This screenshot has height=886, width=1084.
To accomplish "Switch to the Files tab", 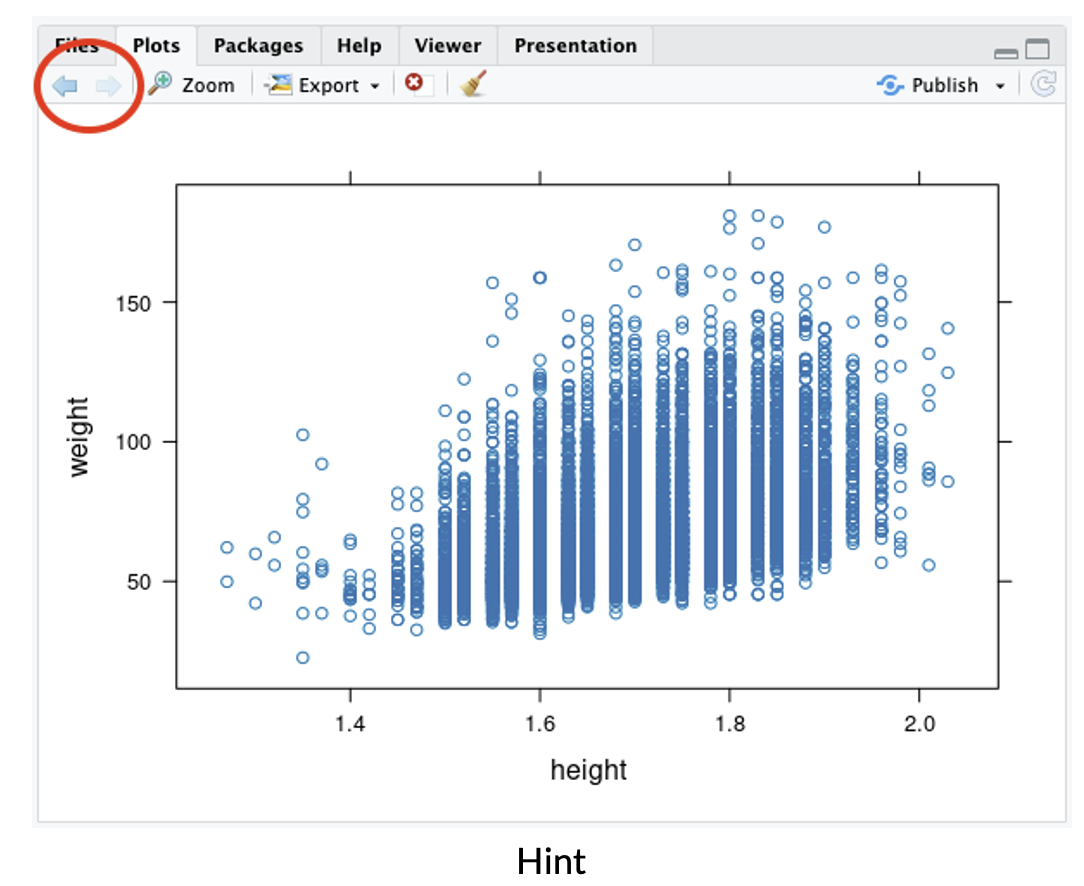I will click(77, 46).
